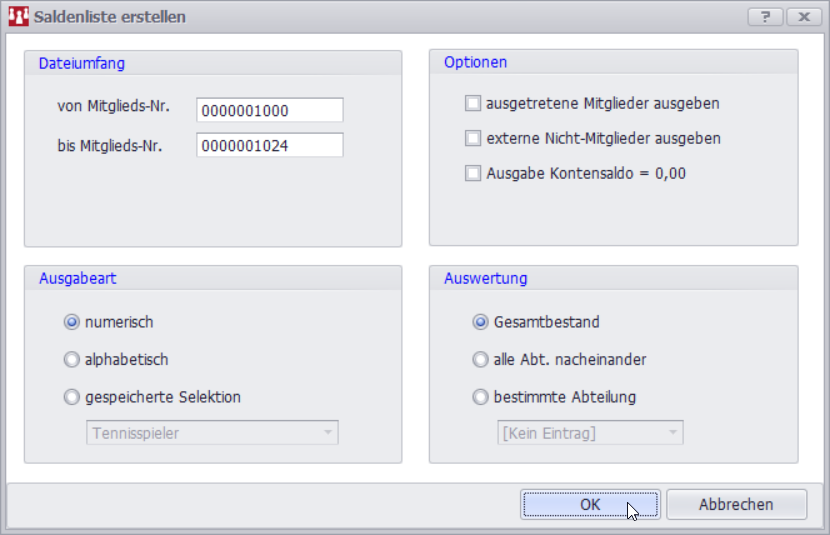The image size is (830, 535).
Task: Check Ausgabe Kontensaldo = 0,00 option
Action: coord(473,173)
